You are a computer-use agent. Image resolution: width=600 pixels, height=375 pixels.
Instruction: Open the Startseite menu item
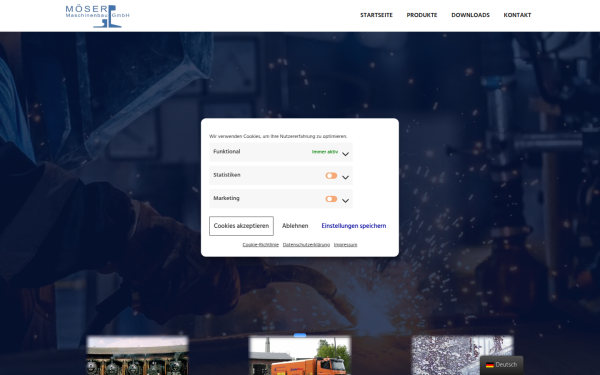[376, 15]
